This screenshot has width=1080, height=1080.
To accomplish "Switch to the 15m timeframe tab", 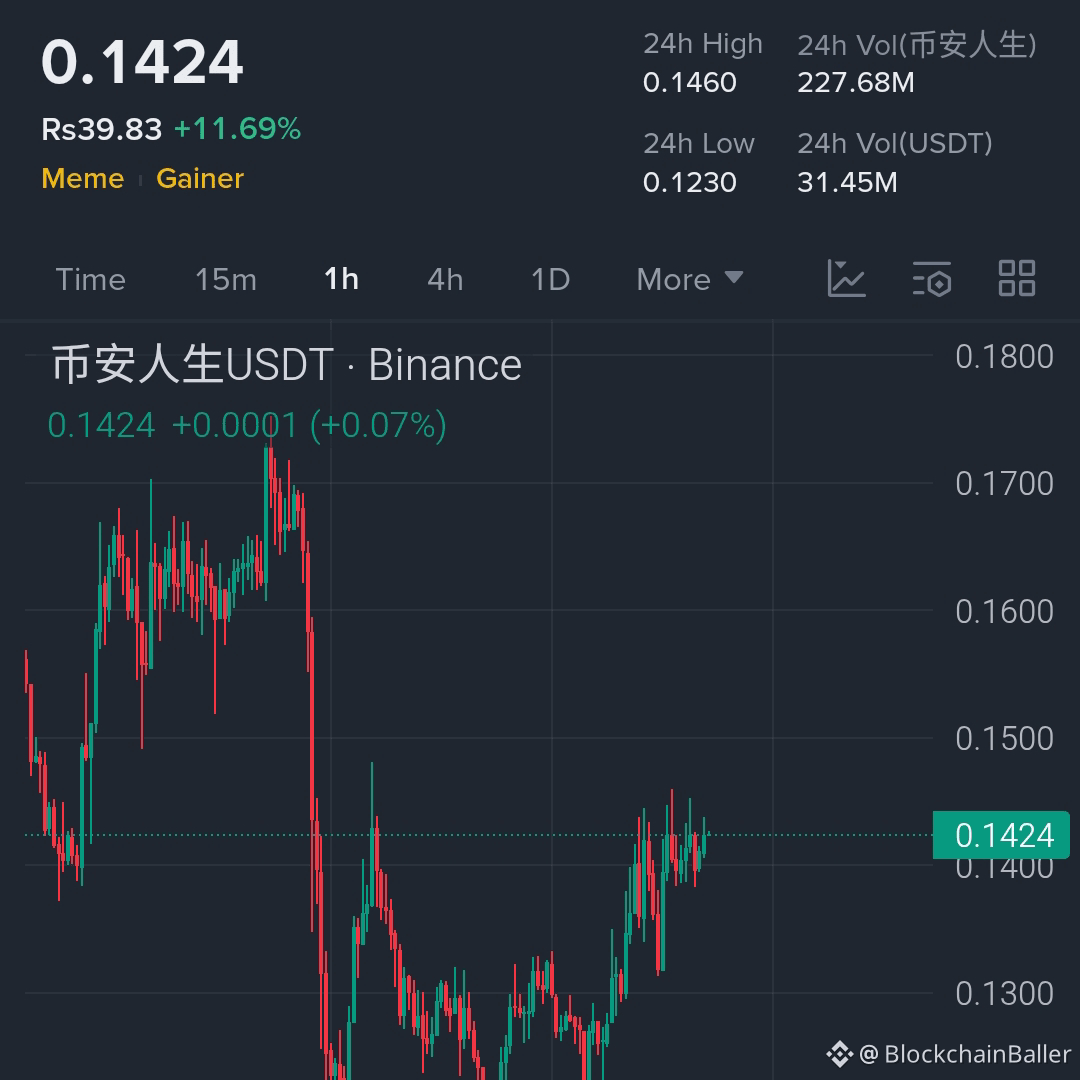I will click(224, 280).
